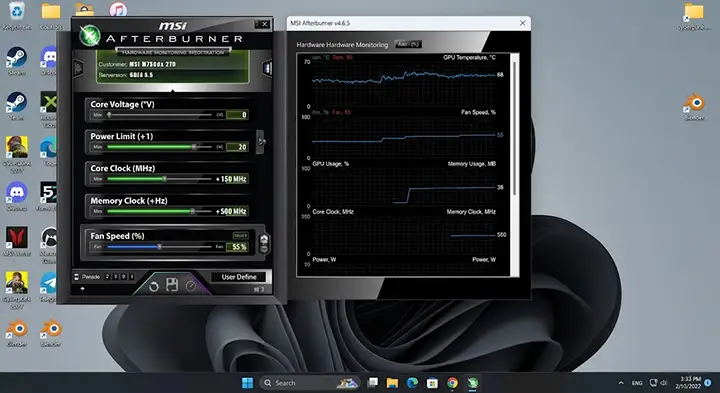
Task: Toggle the fan speed auto button
Action: [x=240, y=236]
